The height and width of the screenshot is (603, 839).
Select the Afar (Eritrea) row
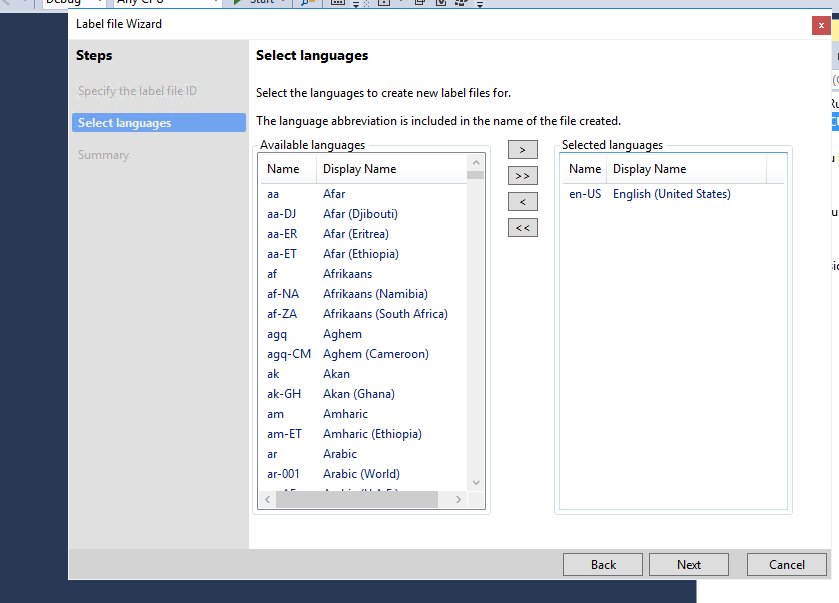coord(364,234)
